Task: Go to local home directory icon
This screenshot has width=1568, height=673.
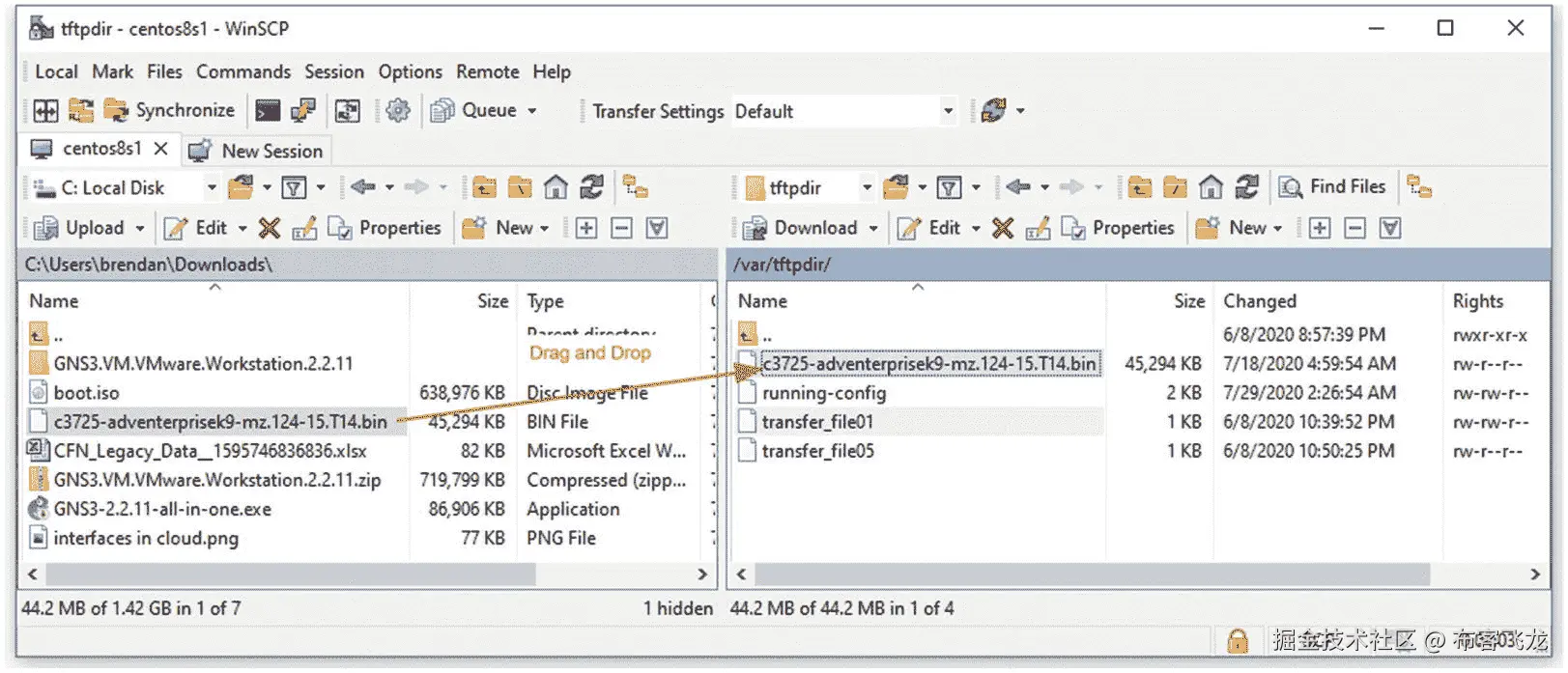Action: [x=556, y=187]
